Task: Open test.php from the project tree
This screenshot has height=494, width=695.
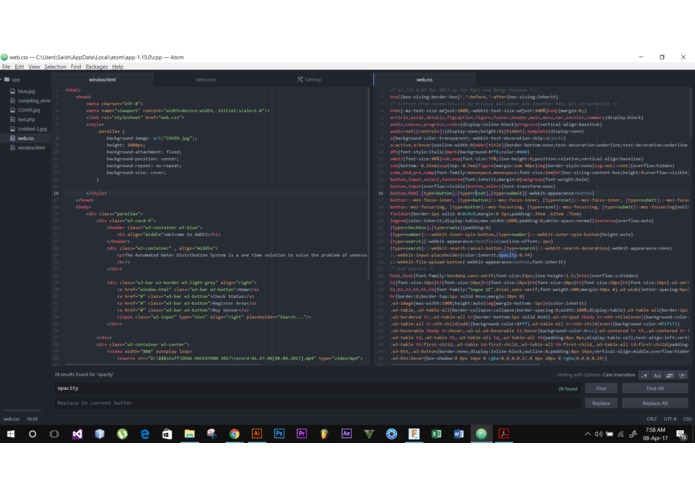Action: (x=26, y=119)
